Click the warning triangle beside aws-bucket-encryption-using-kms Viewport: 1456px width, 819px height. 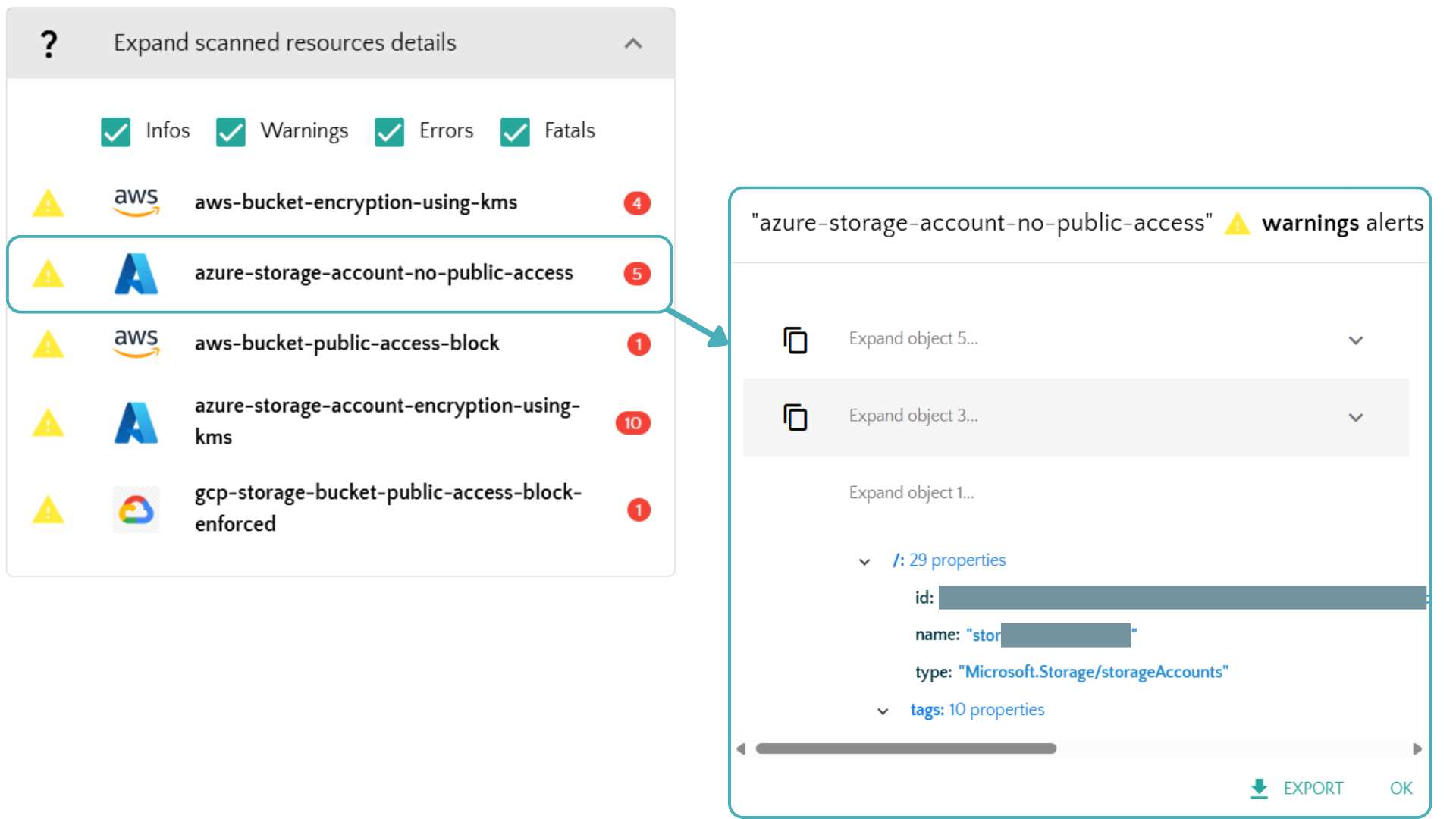coord(48,203)
